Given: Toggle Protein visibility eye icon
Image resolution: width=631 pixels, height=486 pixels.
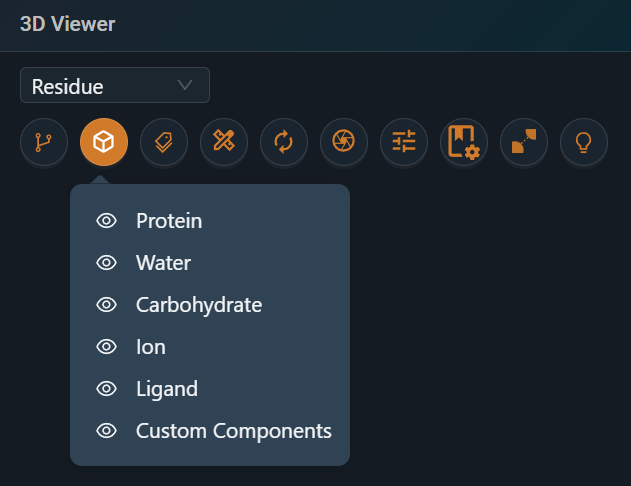Looking at the screenshot, I should coord(107,221).
